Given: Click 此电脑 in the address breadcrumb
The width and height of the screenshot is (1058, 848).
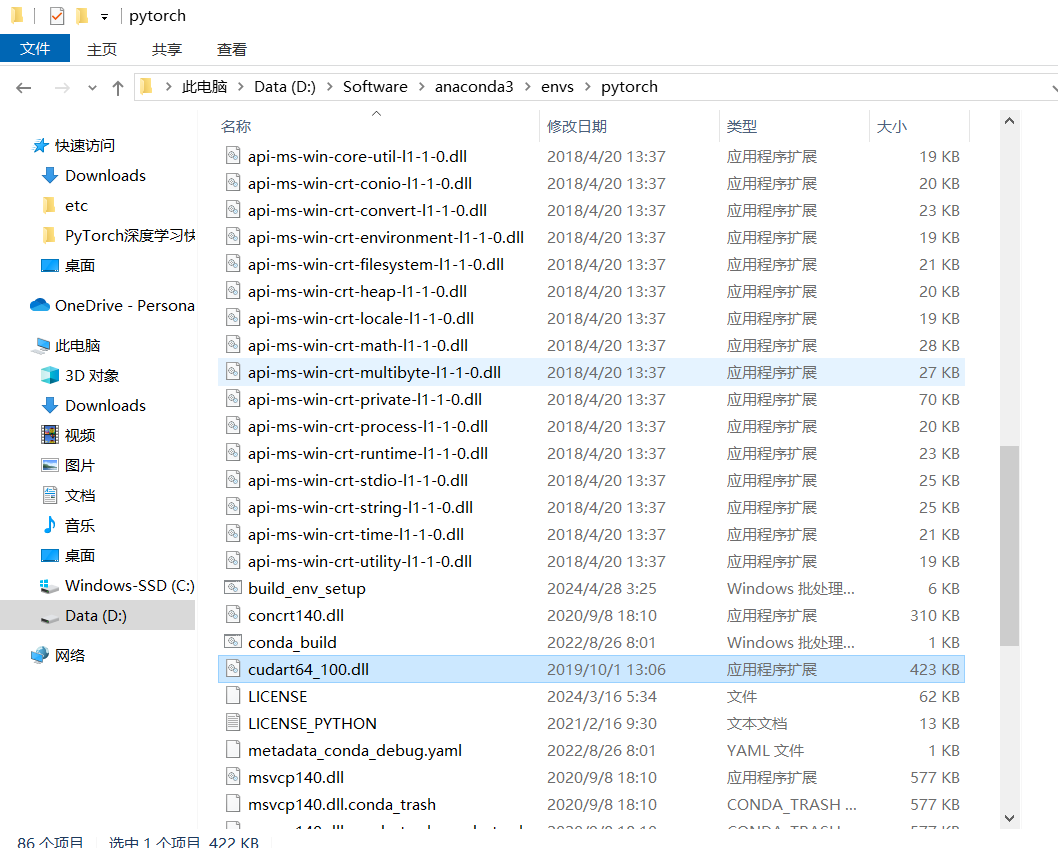Looking at the screenshot, I should 204,87.
